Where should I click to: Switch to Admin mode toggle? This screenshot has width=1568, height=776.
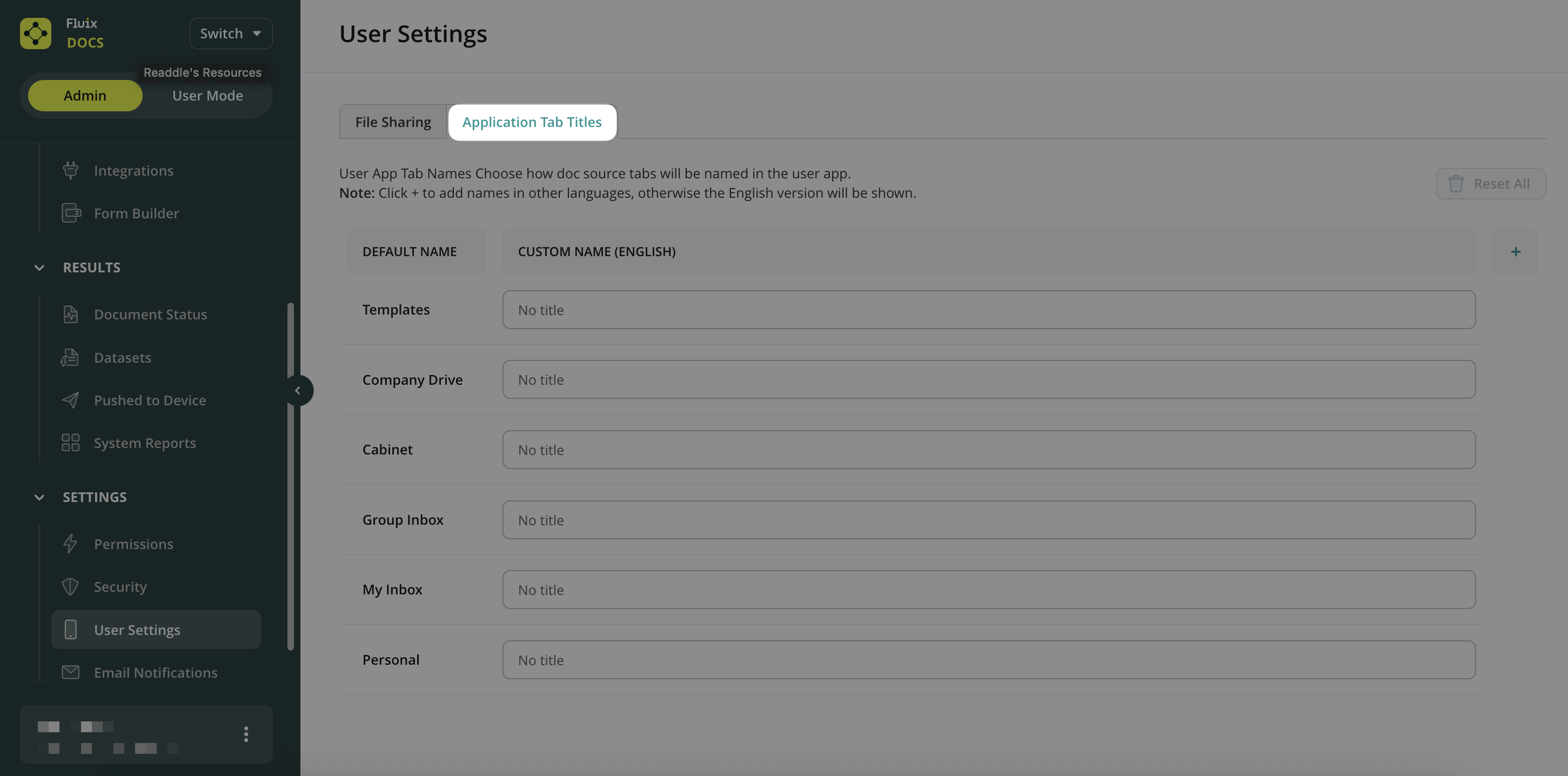tap(85, 96)
